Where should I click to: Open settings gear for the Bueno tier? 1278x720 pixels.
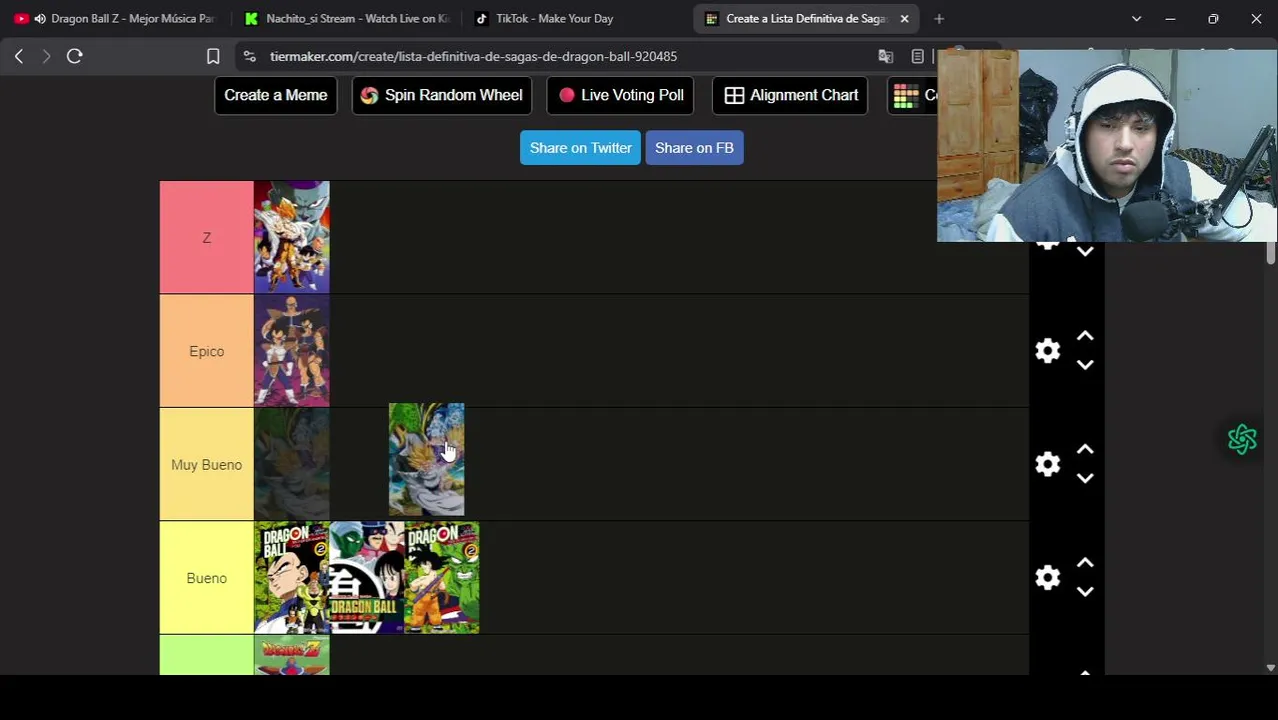(x=1047, y=578)
